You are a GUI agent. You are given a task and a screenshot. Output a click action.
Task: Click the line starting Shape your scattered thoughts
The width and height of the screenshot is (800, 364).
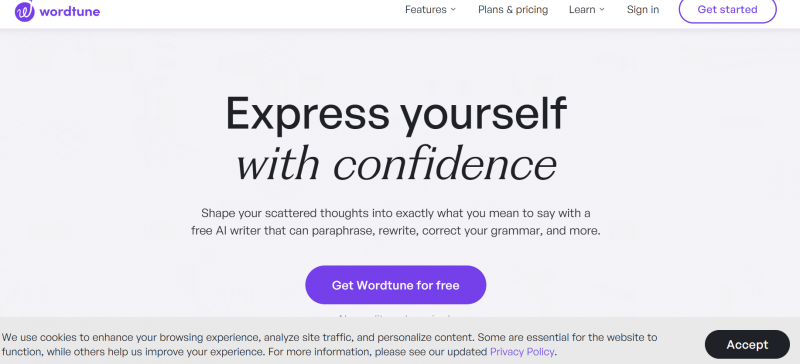[x=396, y=213]
